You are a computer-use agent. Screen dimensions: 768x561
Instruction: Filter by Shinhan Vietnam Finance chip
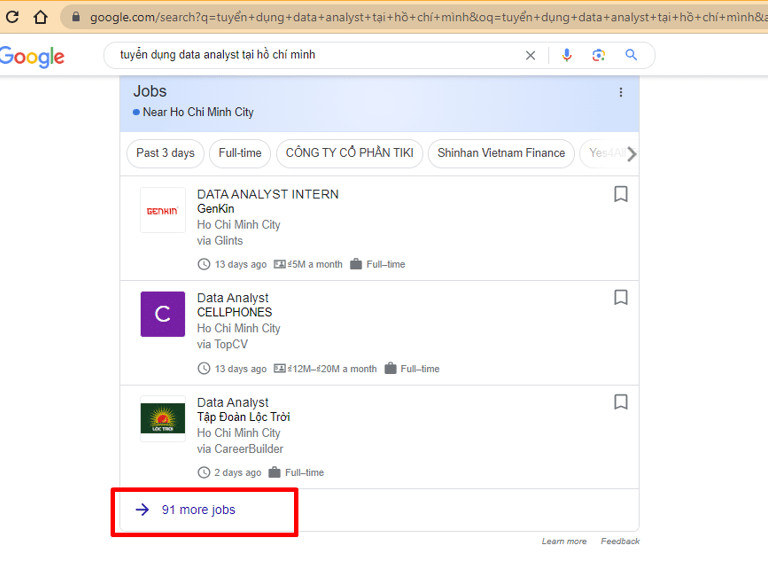point(501,153)
